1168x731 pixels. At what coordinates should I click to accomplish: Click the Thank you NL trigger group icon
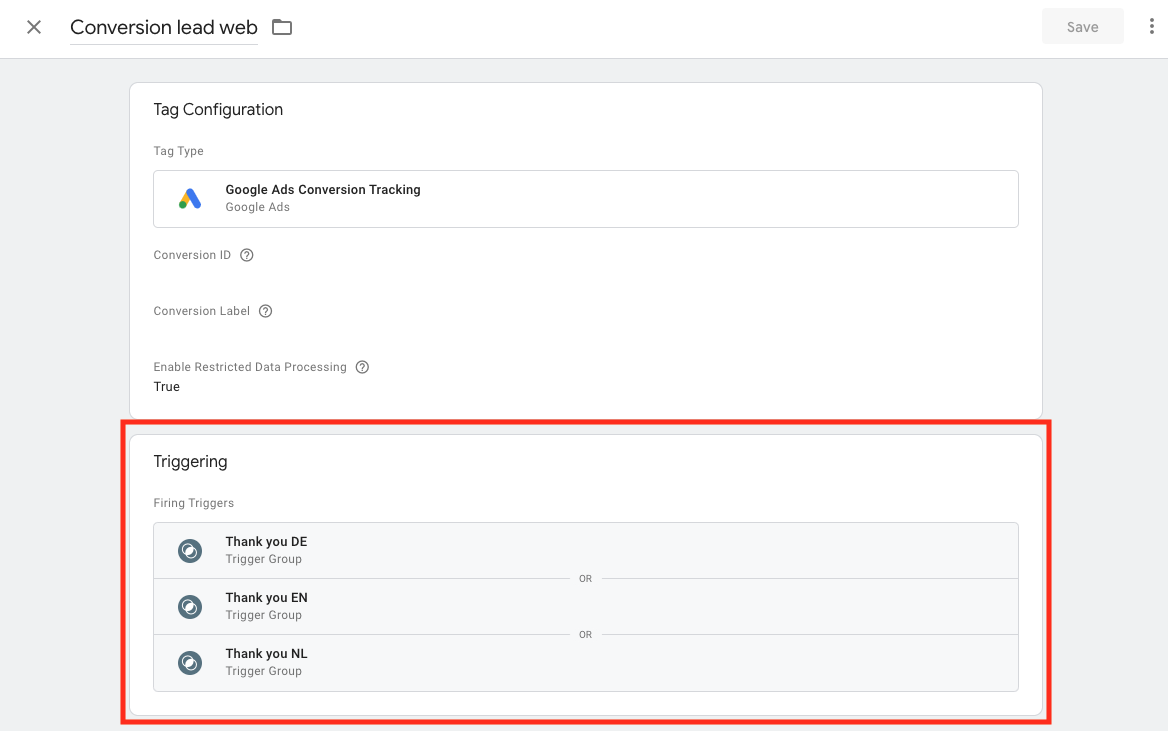pyautogui.click(x=190, y=662)
